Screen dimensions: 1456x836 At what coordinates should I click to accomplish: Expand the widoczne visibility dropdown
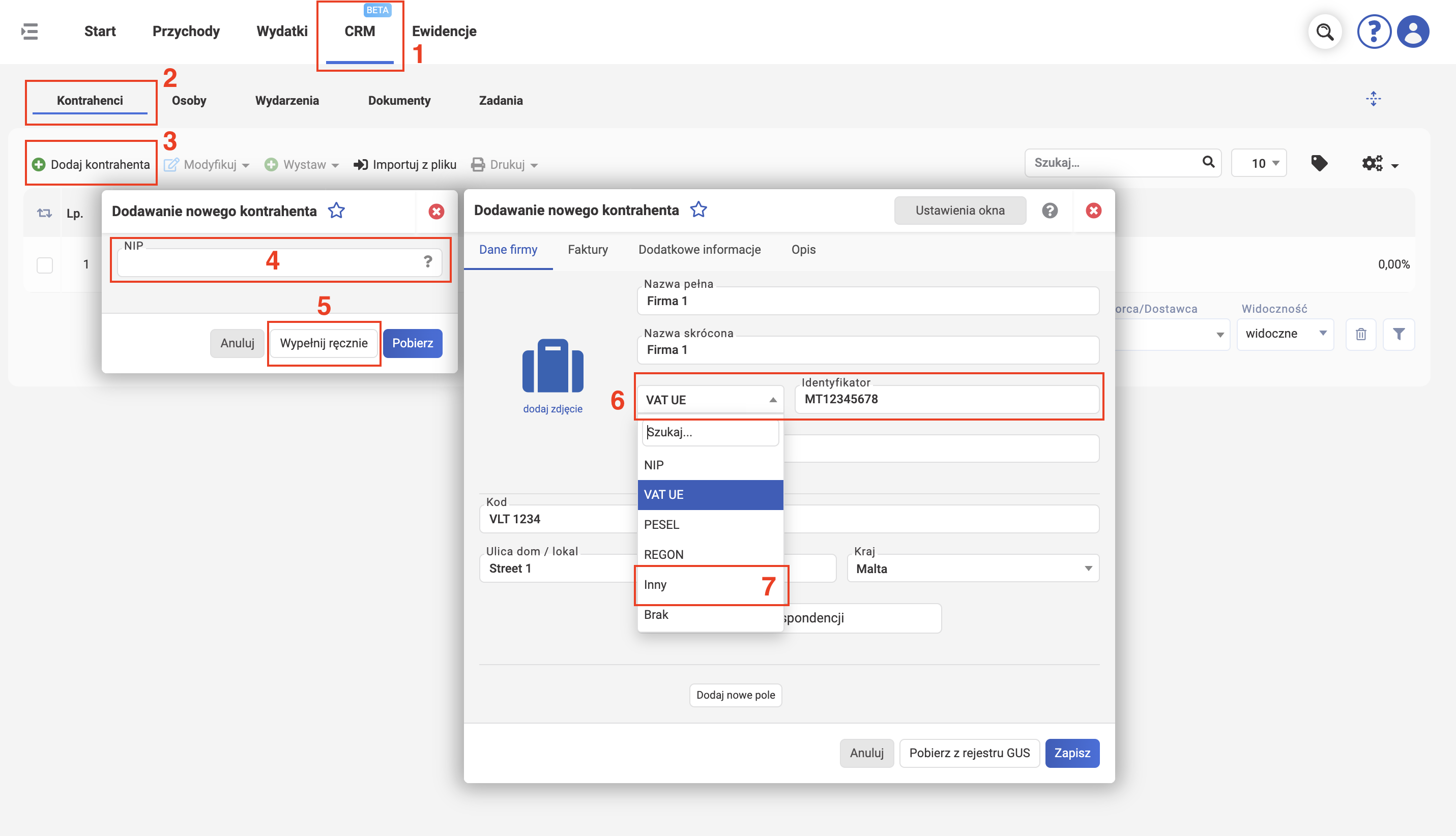click(x=1285, y=334)
